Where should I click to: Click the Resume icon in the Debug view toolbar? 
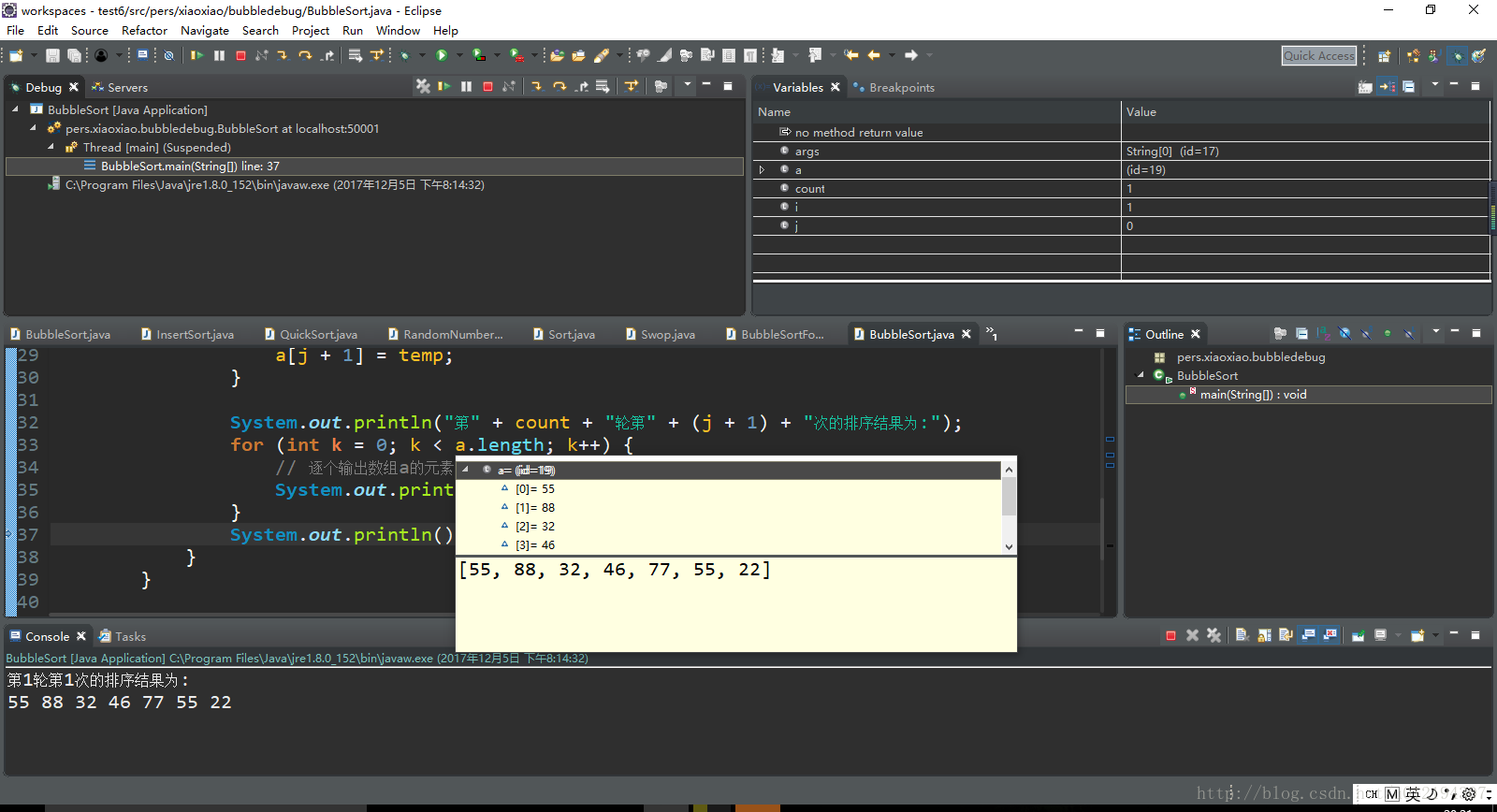[x=443, y=86]
